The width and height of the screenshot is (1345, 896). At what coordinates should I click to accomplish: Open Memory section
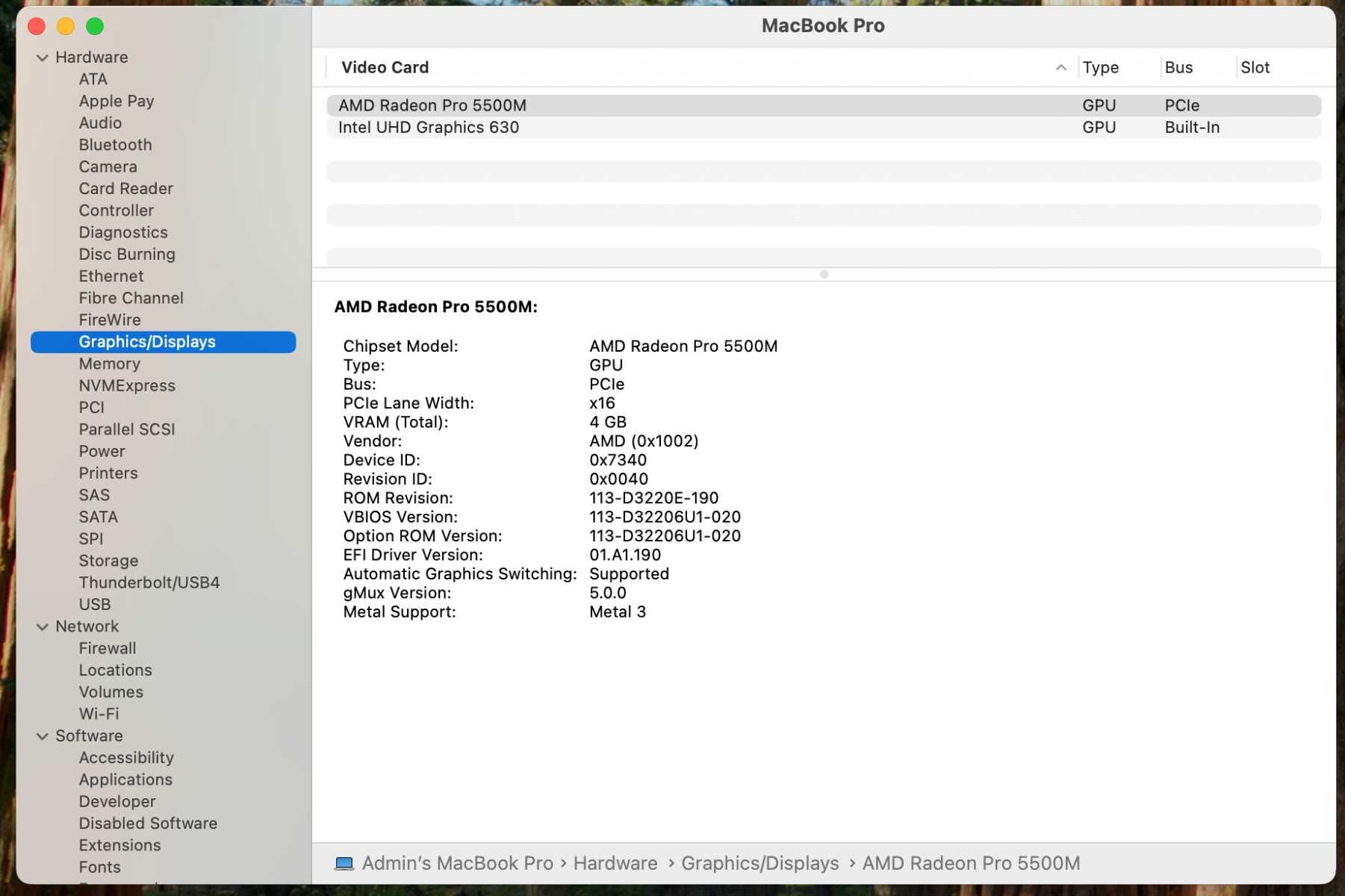(109, 364)
